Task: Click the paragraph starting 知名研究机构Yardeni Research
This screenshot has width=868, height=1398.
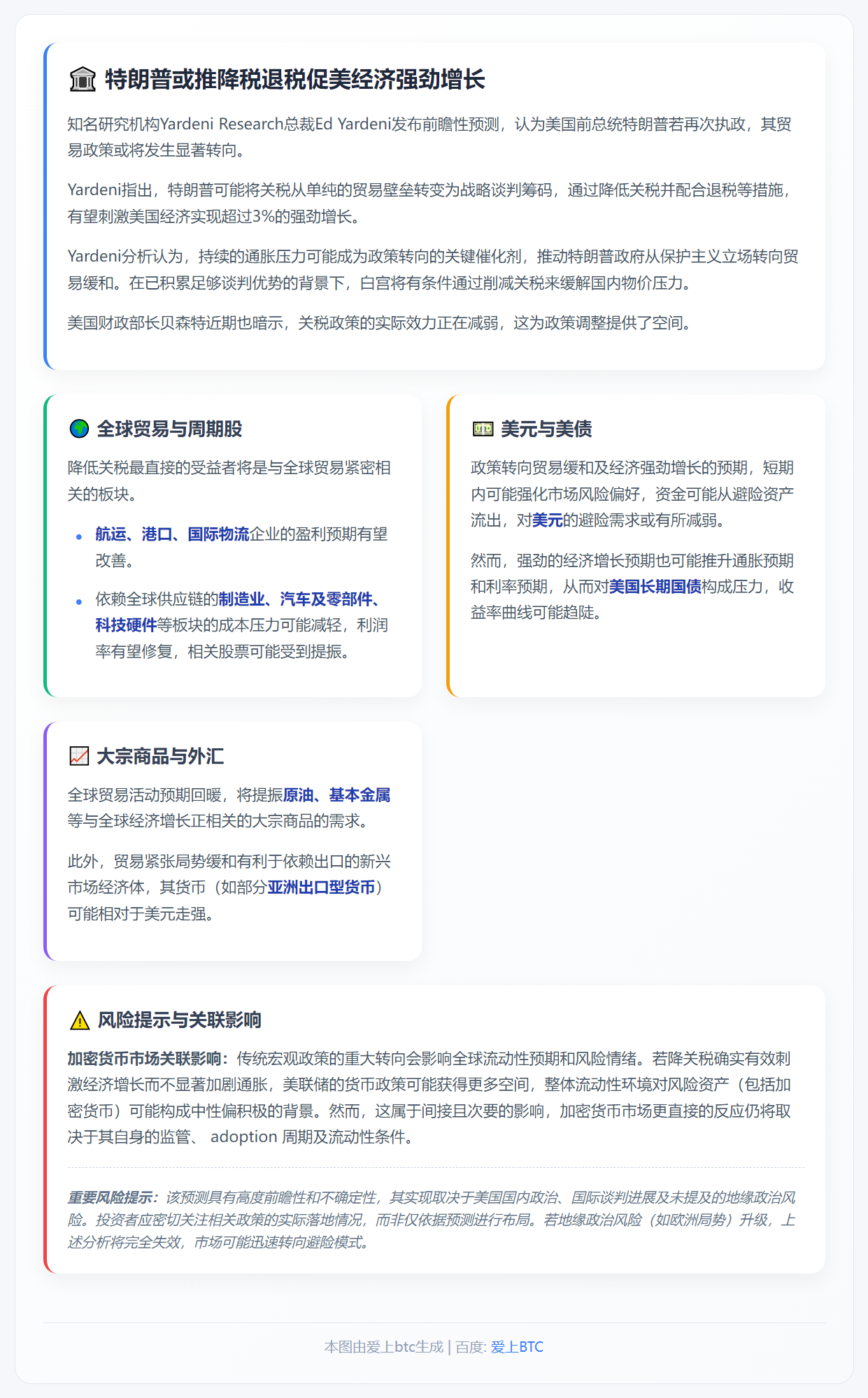Action: (x=429, y=137)
